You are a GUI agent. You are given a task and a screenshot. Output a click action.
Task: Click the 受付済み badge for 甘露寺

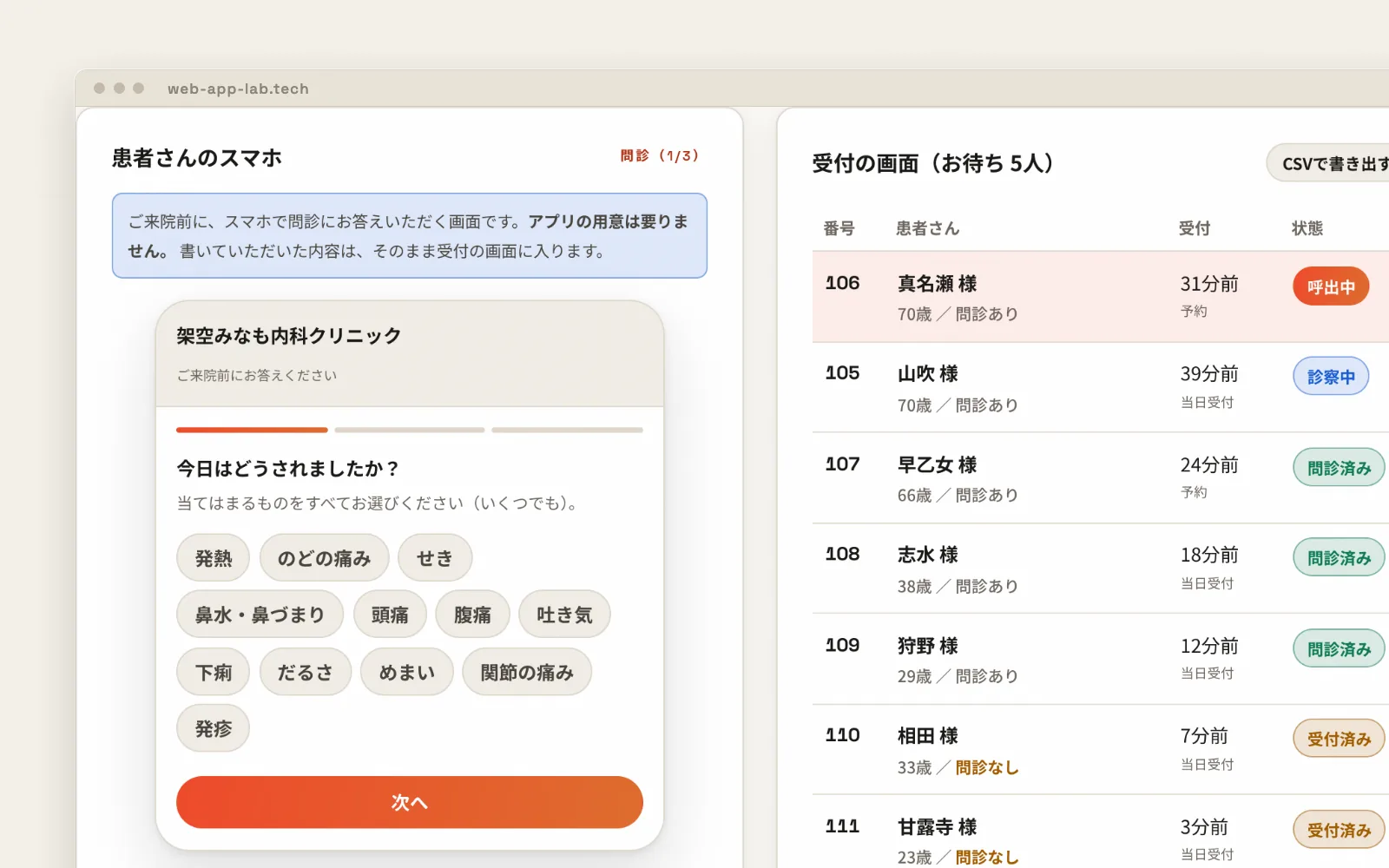(x=1340, y=830)
